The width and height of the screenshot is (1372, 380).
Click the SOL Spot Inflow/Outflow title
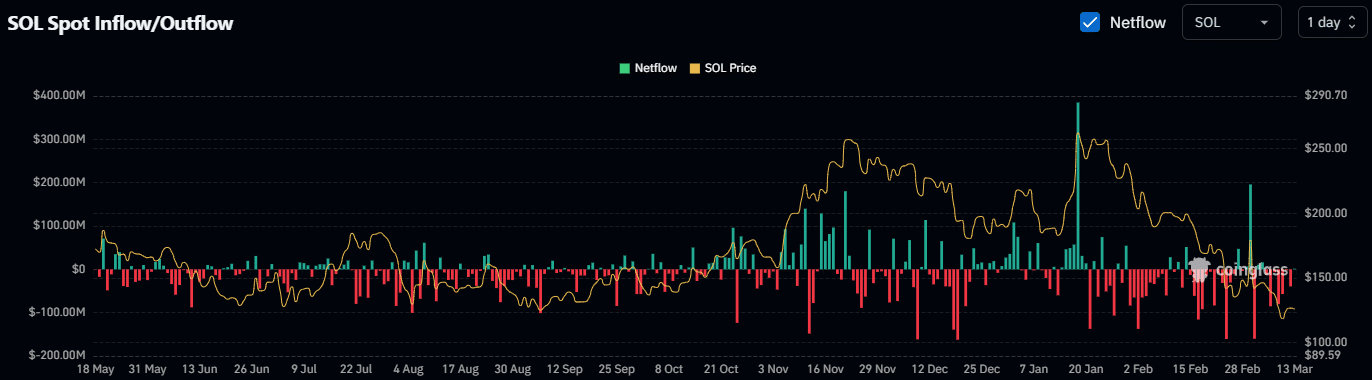(120, 23)
